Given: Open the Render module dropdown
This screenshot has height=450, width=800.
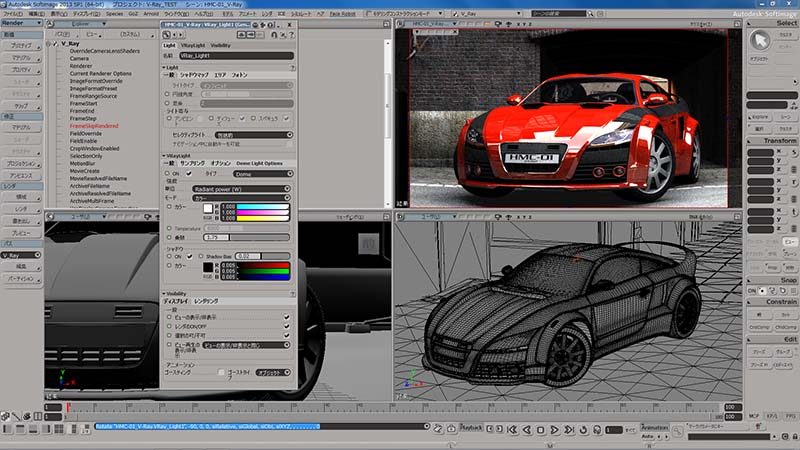Looking at the screenshot, I should tap(21, 23).
